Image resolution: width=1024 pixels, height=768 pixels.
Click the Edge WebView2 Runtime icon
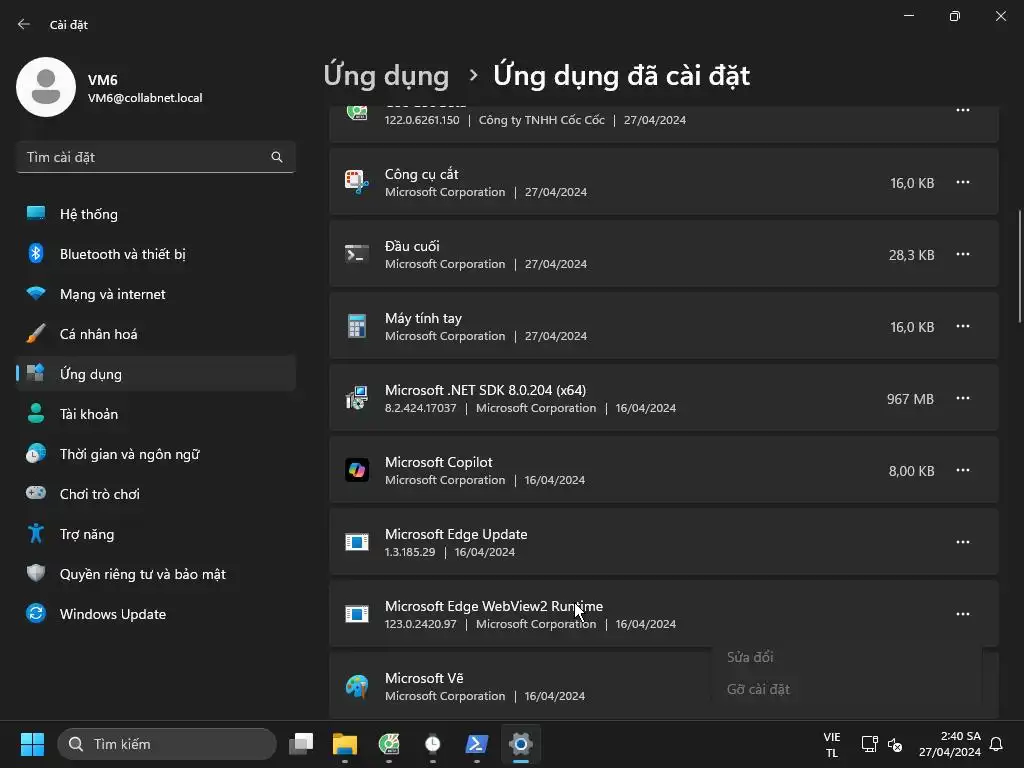coord(357,614)
